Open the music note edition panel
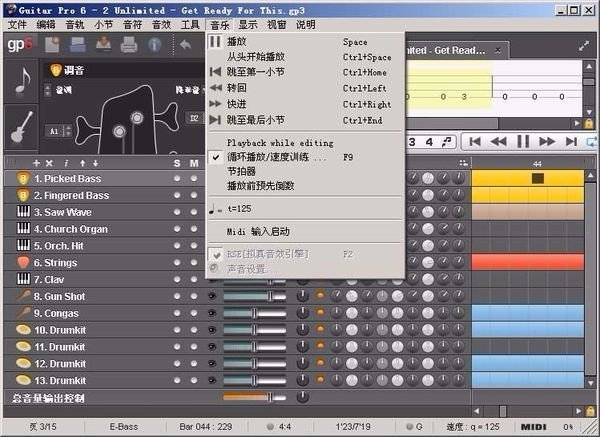The image size is (600, 437). tap(21, 80)
